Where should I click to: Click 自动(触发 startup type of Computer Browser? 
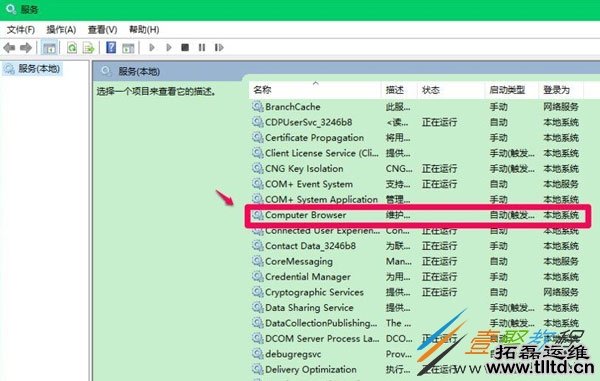tap(512, 215)
